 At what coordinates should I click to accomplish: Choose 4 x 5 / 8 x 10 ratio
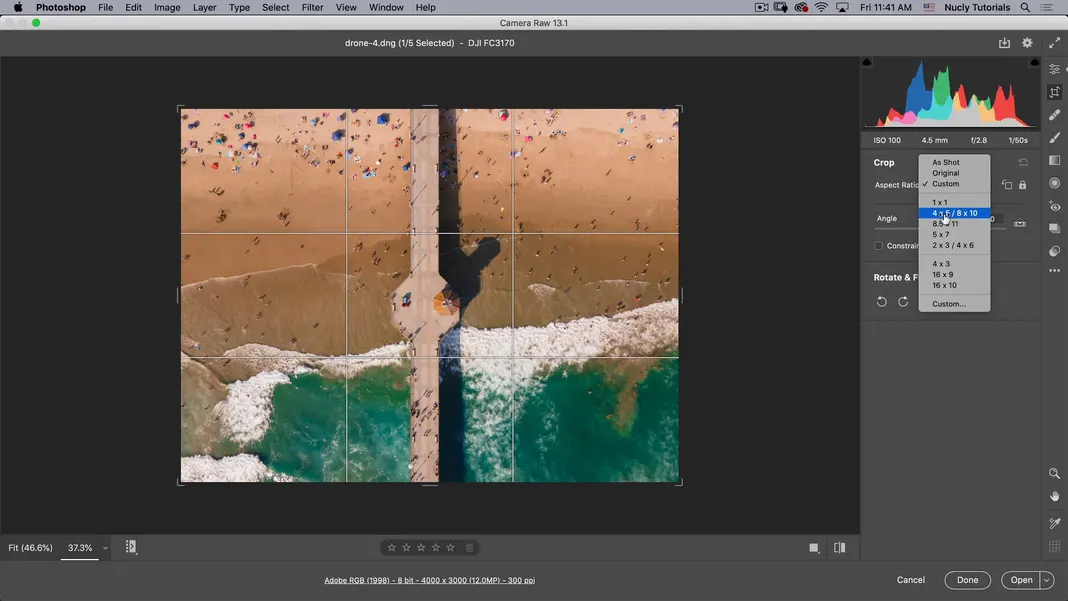pos(954,213)
